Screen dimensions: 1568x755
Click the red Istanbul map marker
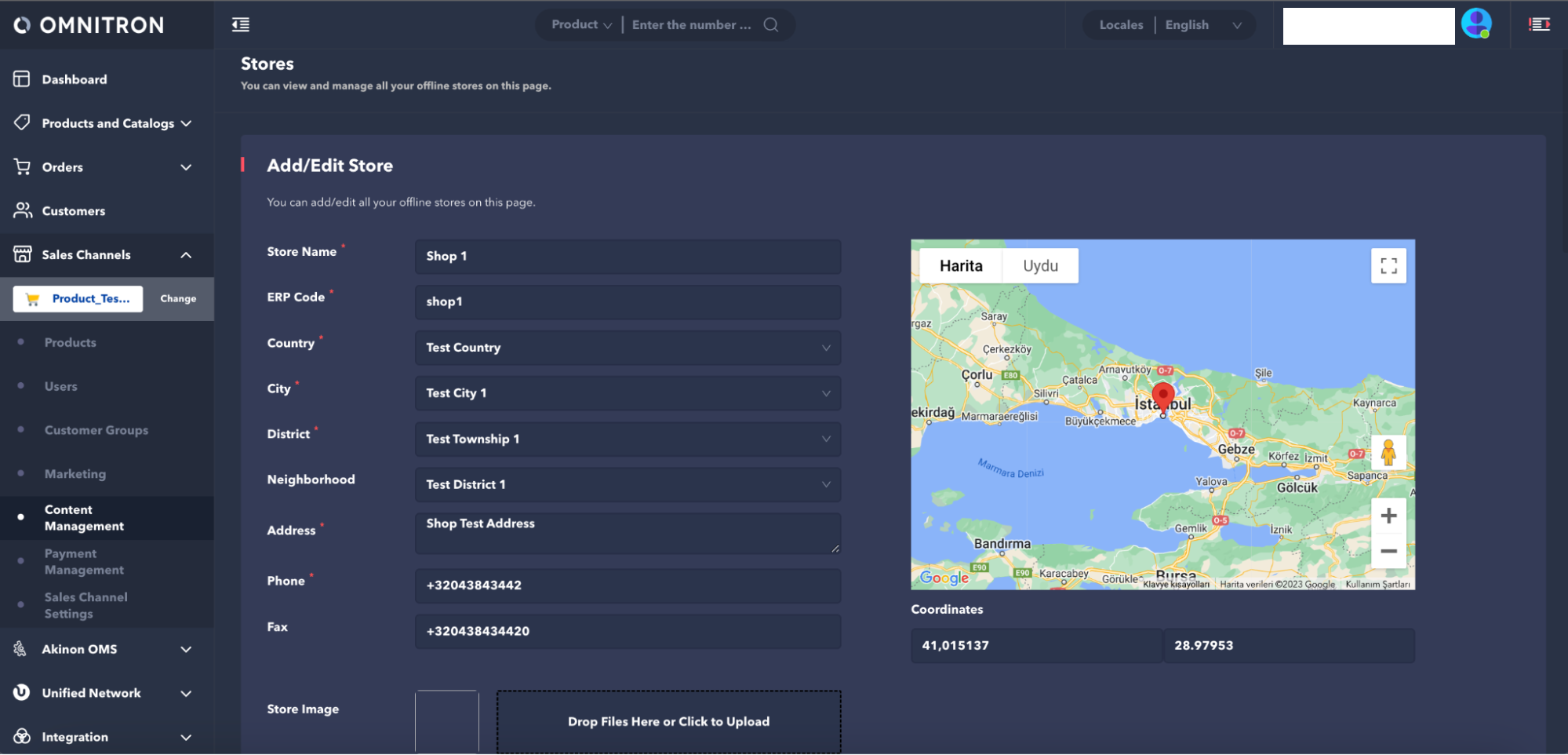coord(1162,396)
